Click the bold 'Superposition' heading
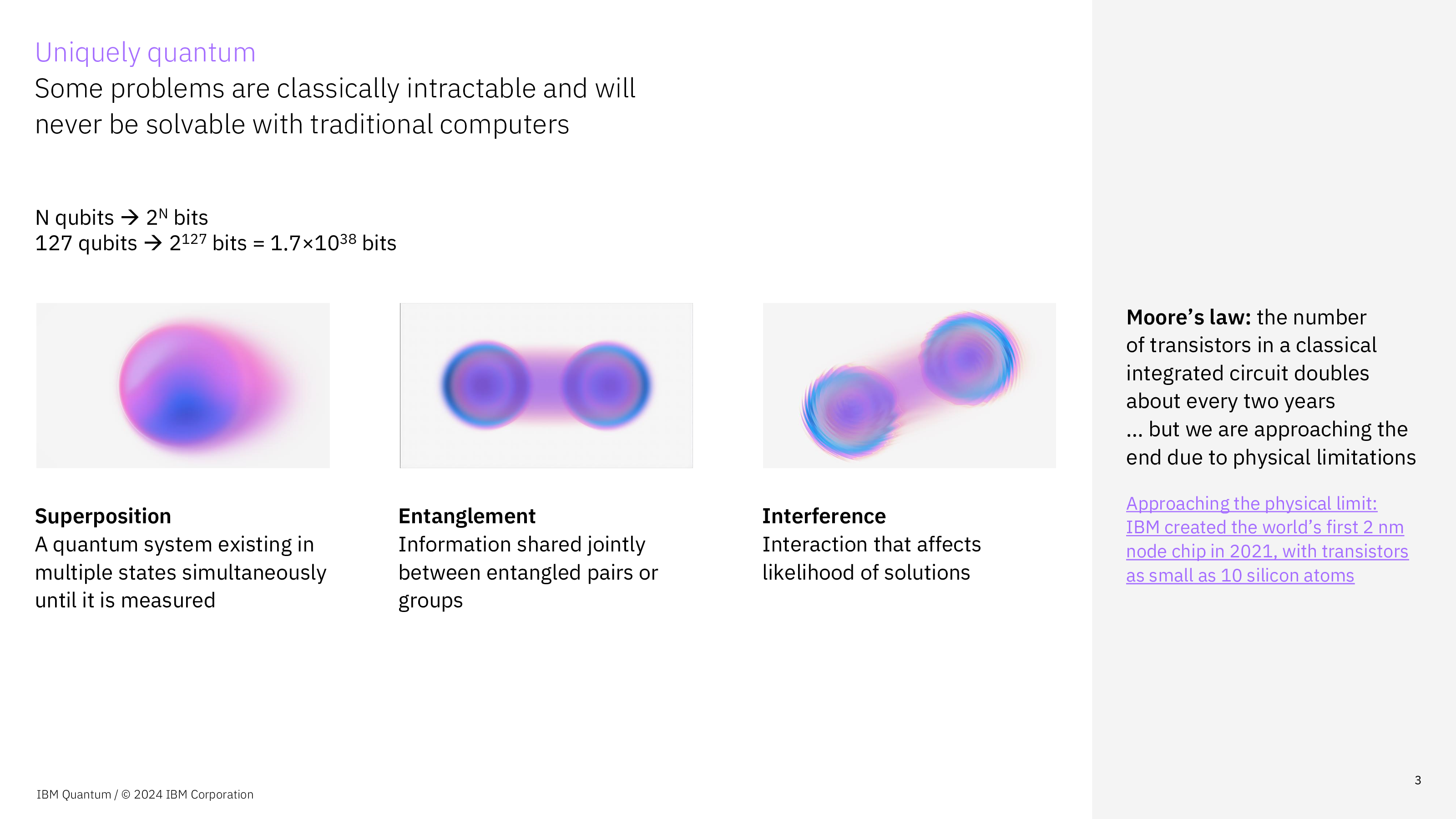This screenshot has width=1456, height=819. tap(103, 516)
